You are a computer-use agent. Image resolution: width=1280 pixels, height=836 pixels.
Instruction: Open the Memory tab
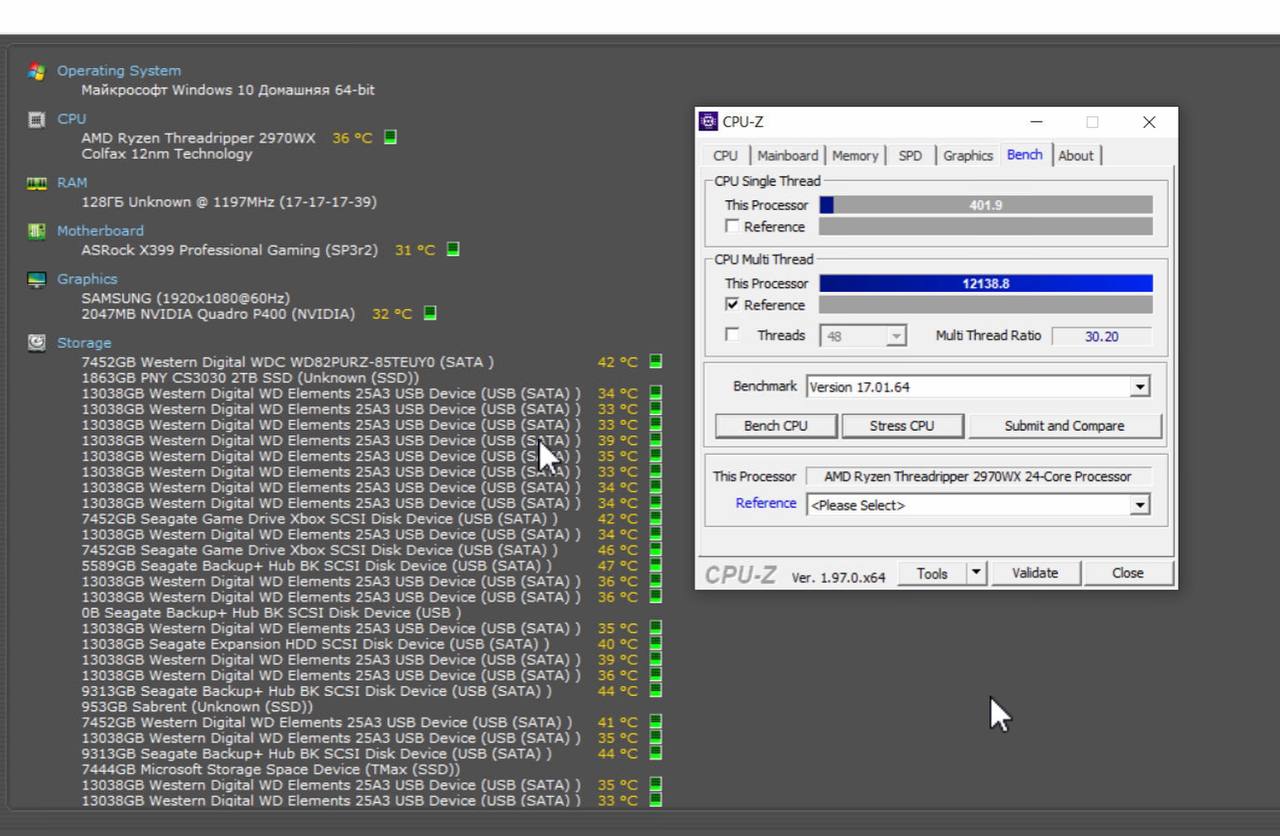[x=855, y=156]
